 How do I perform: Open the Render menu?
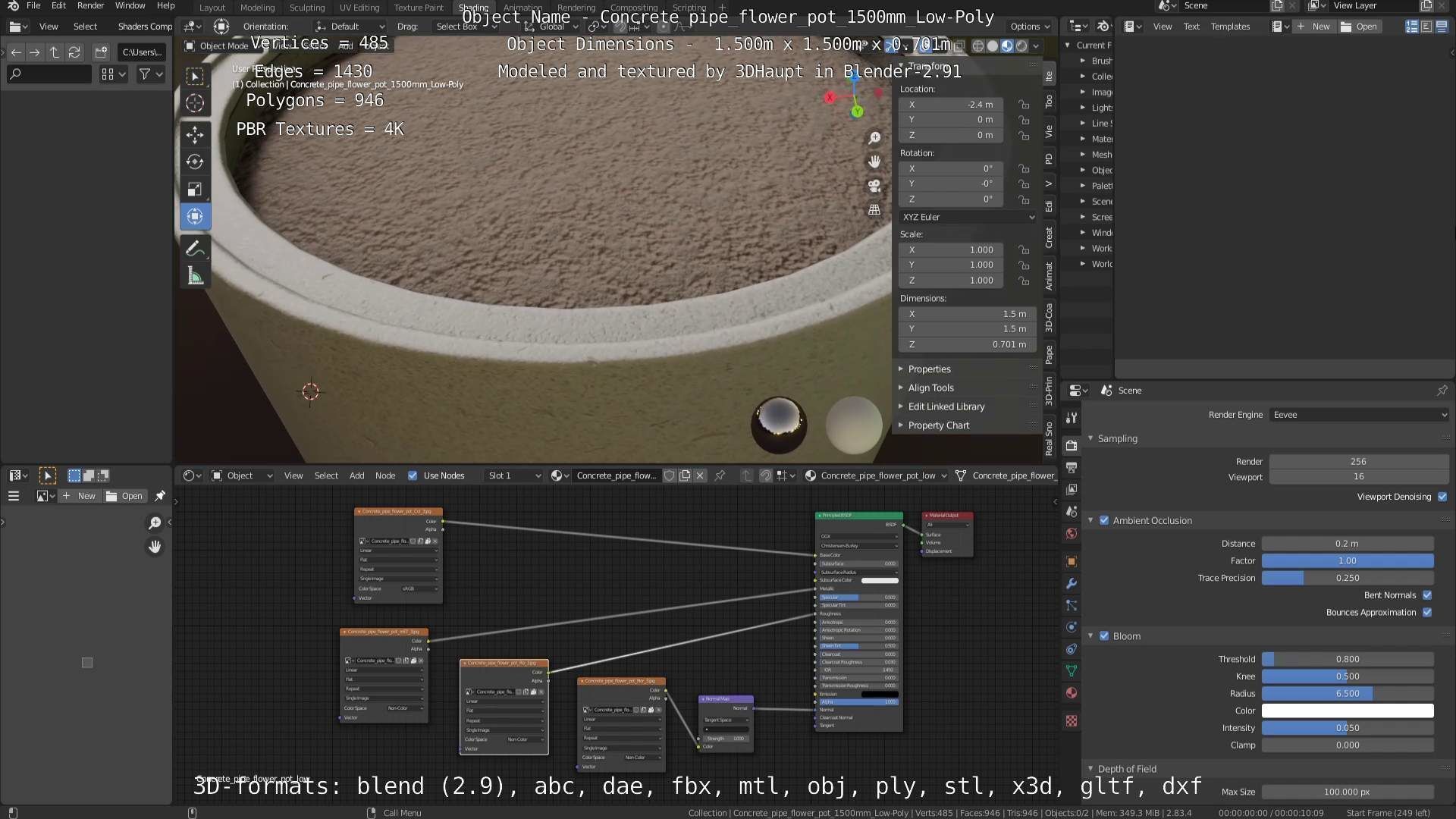[x=90, y=5]
